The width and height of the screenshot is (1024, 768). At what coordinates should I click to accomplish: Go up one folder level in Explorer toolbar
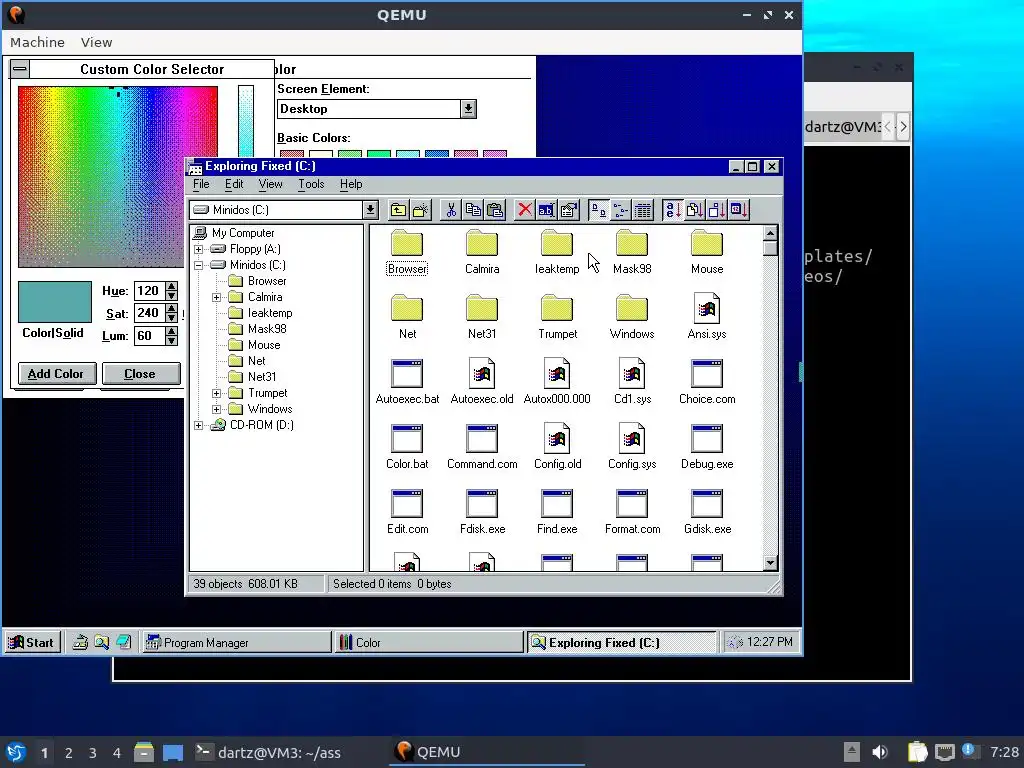pos(398,210)
